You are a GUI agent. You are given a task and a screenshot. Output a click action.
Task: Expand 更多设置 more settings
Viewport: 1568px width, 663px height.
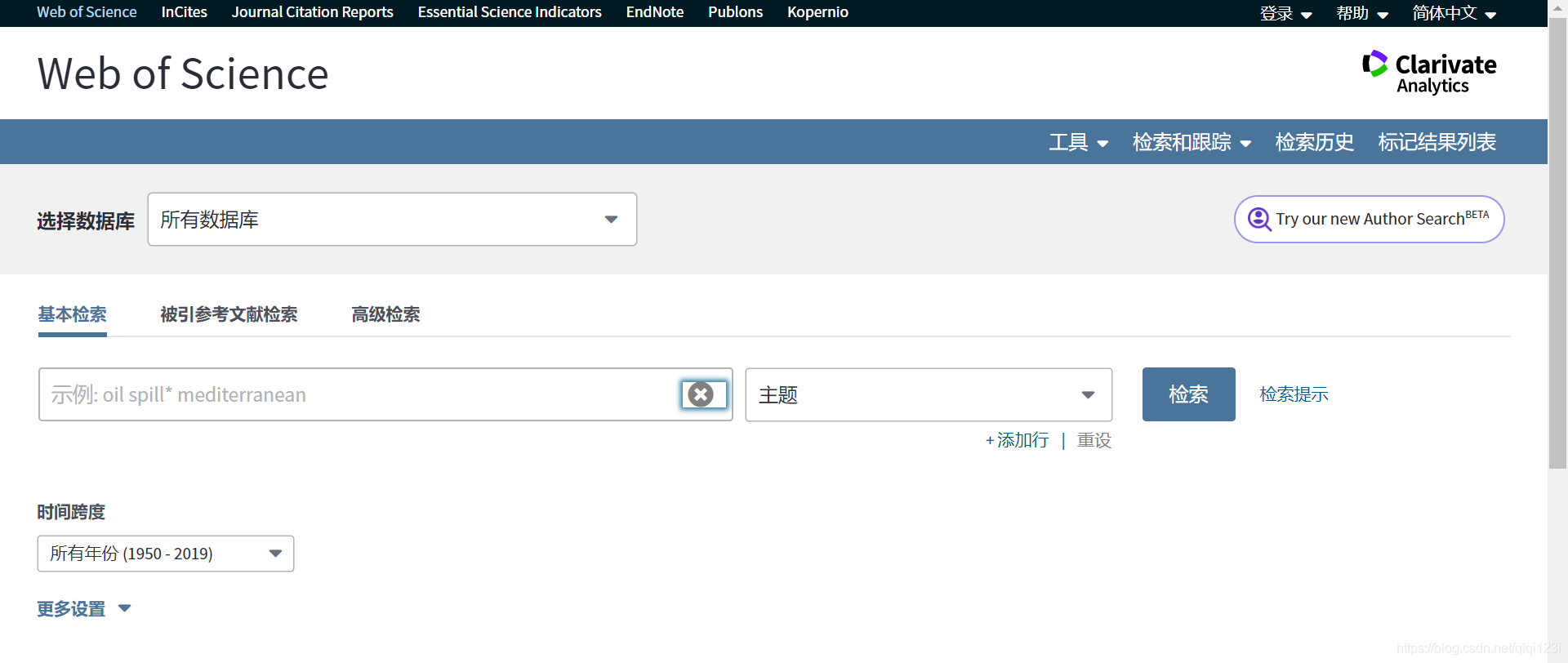[x=84, y=609]
